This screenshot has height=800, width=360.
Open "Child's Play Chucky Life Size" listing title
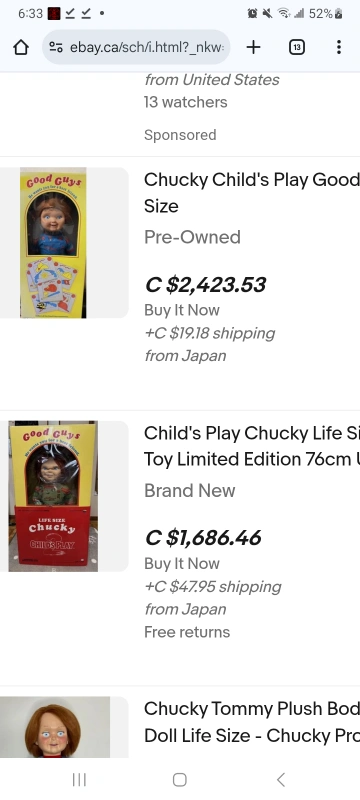pos(252,446)
